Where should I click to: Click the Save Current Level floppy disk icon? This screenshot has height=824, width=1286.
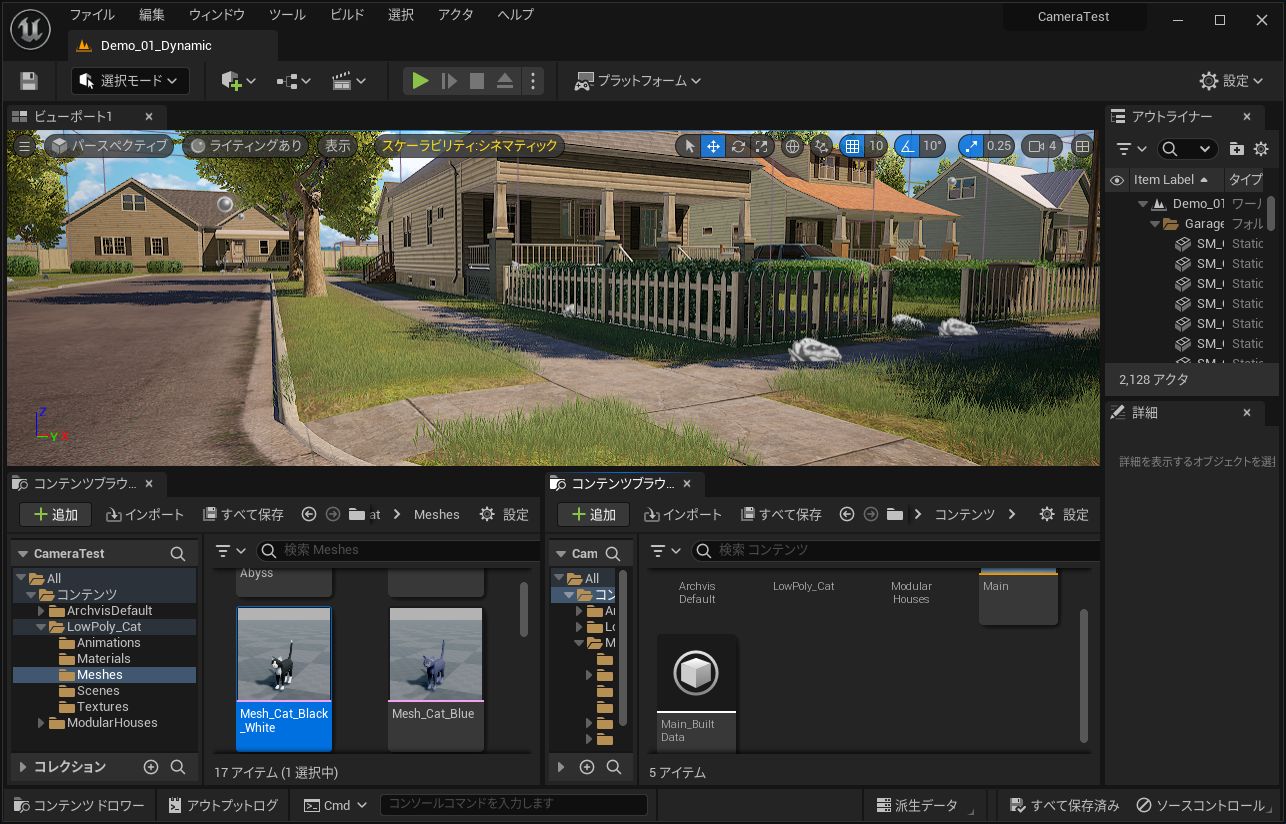point(28,80)
